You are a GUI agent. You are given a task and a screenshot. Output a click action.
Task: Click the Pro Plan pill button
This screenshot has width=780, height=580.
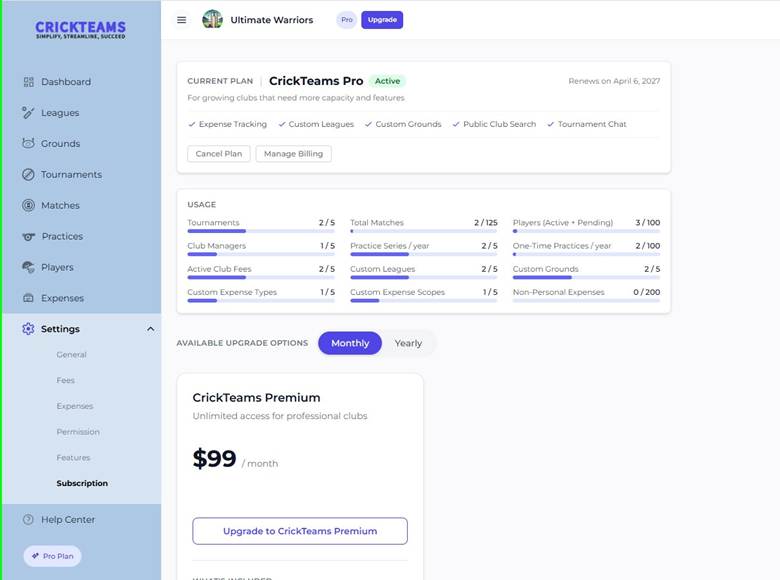53,556
